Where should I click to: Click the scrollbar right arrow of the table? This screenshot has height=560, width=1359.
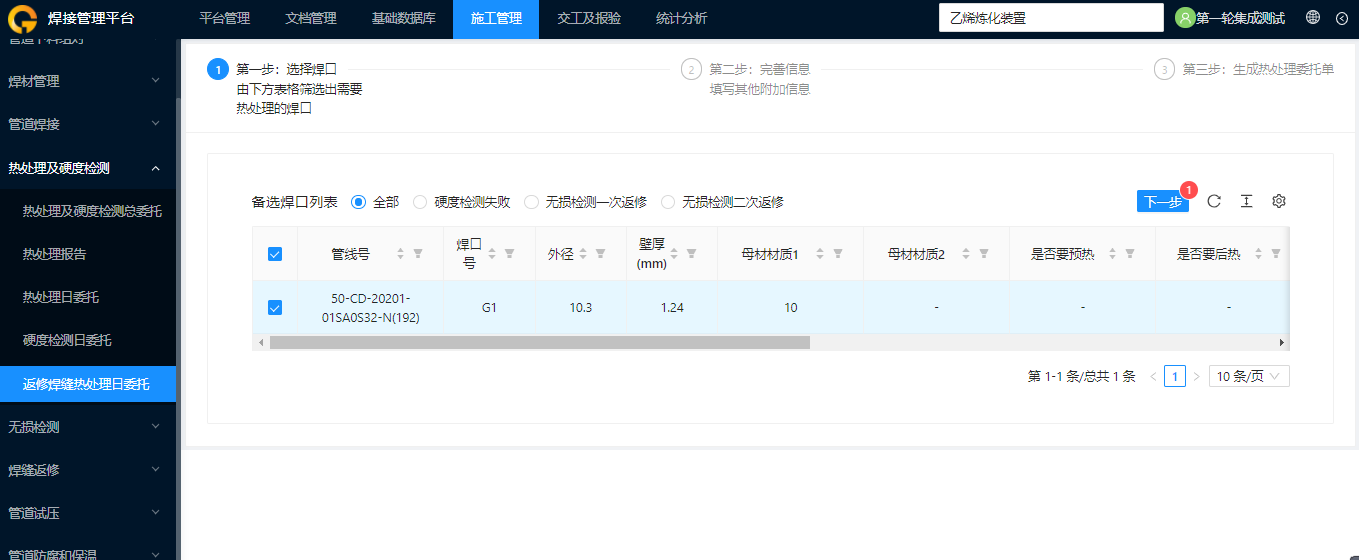coord(1281,342)
